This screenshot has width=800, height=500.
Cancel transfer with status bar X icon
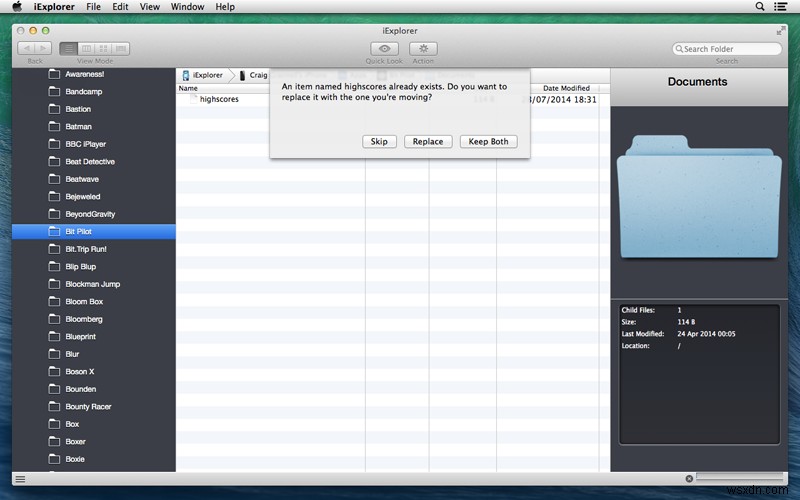(689, 479)
